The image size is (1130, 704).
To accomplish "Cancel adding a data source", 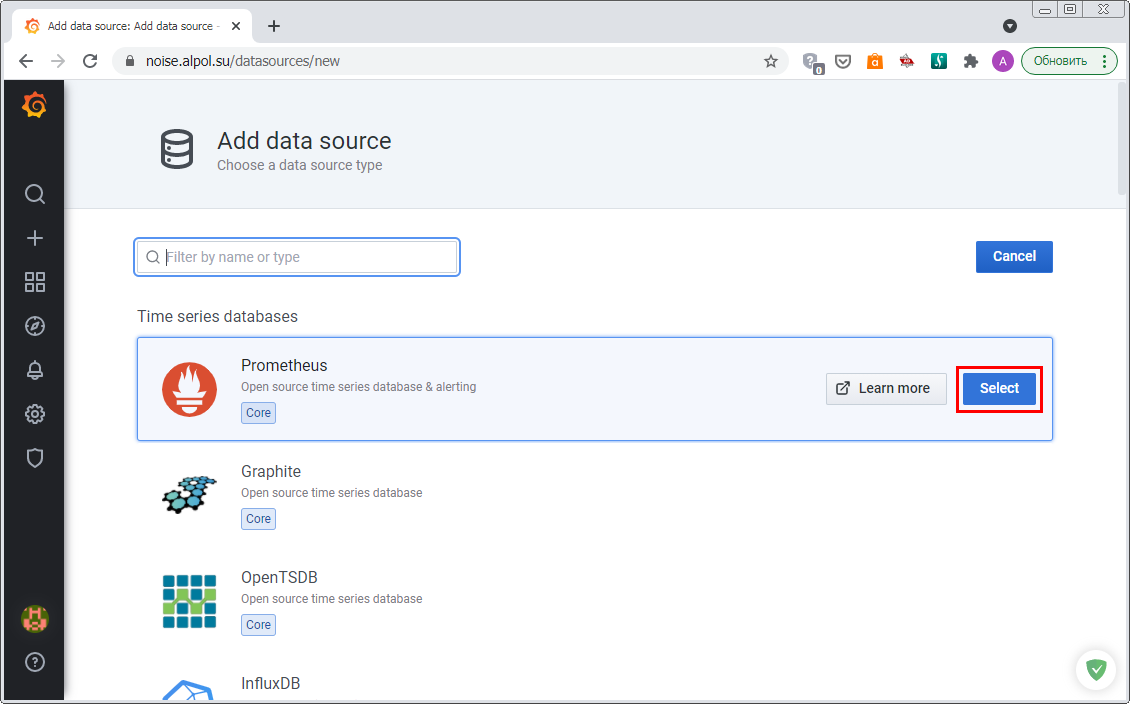I will (1013, 257).
